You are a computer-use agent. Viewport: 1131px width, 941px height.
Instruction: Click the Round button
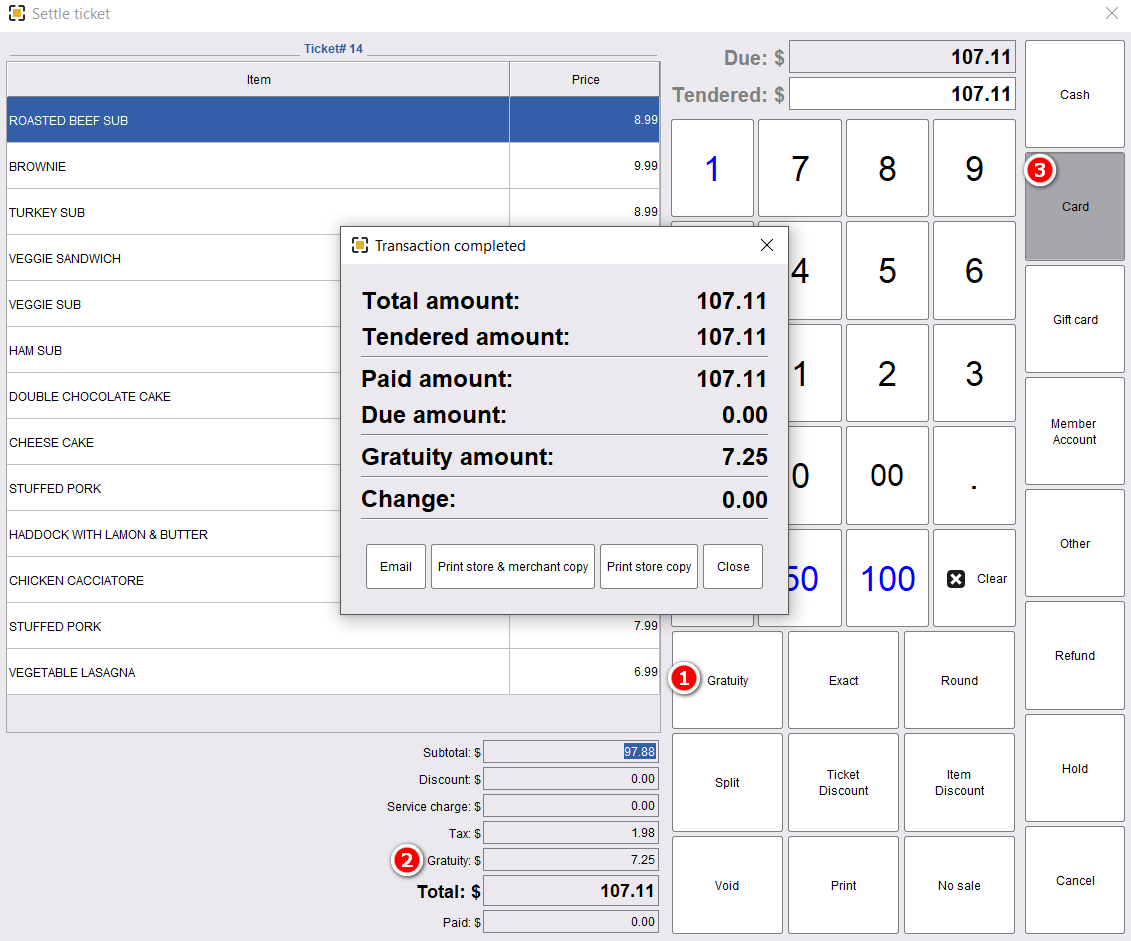pyautogui.click(x=959, y=680)
